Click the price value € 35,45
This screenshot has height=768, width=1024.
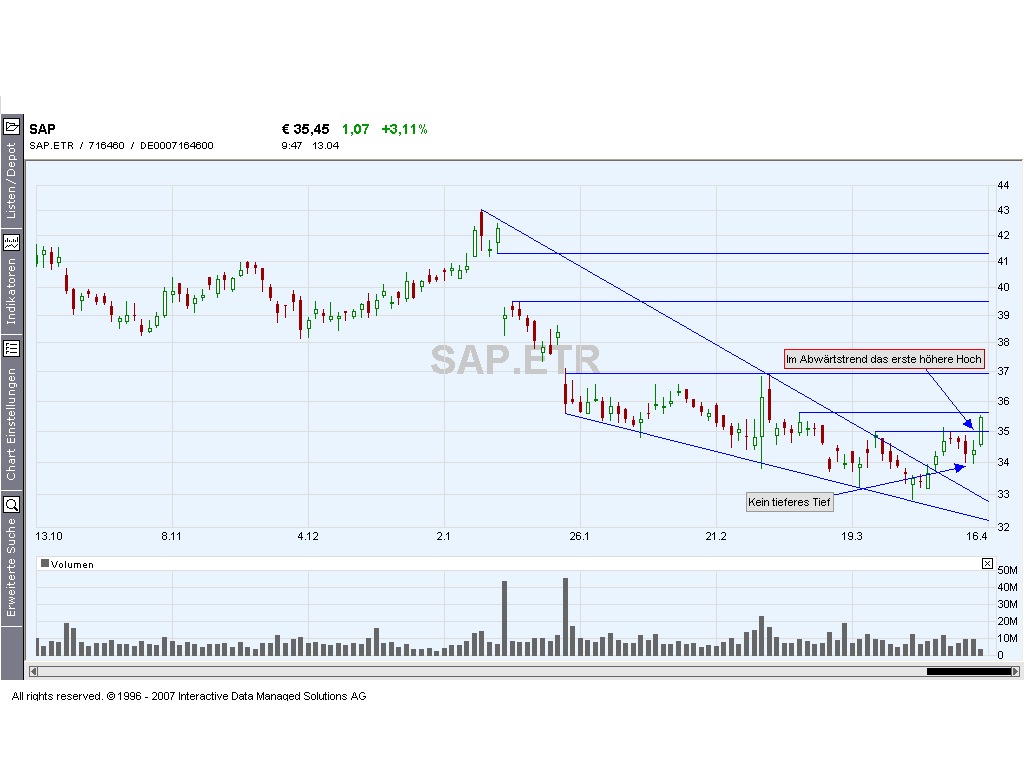305,129
